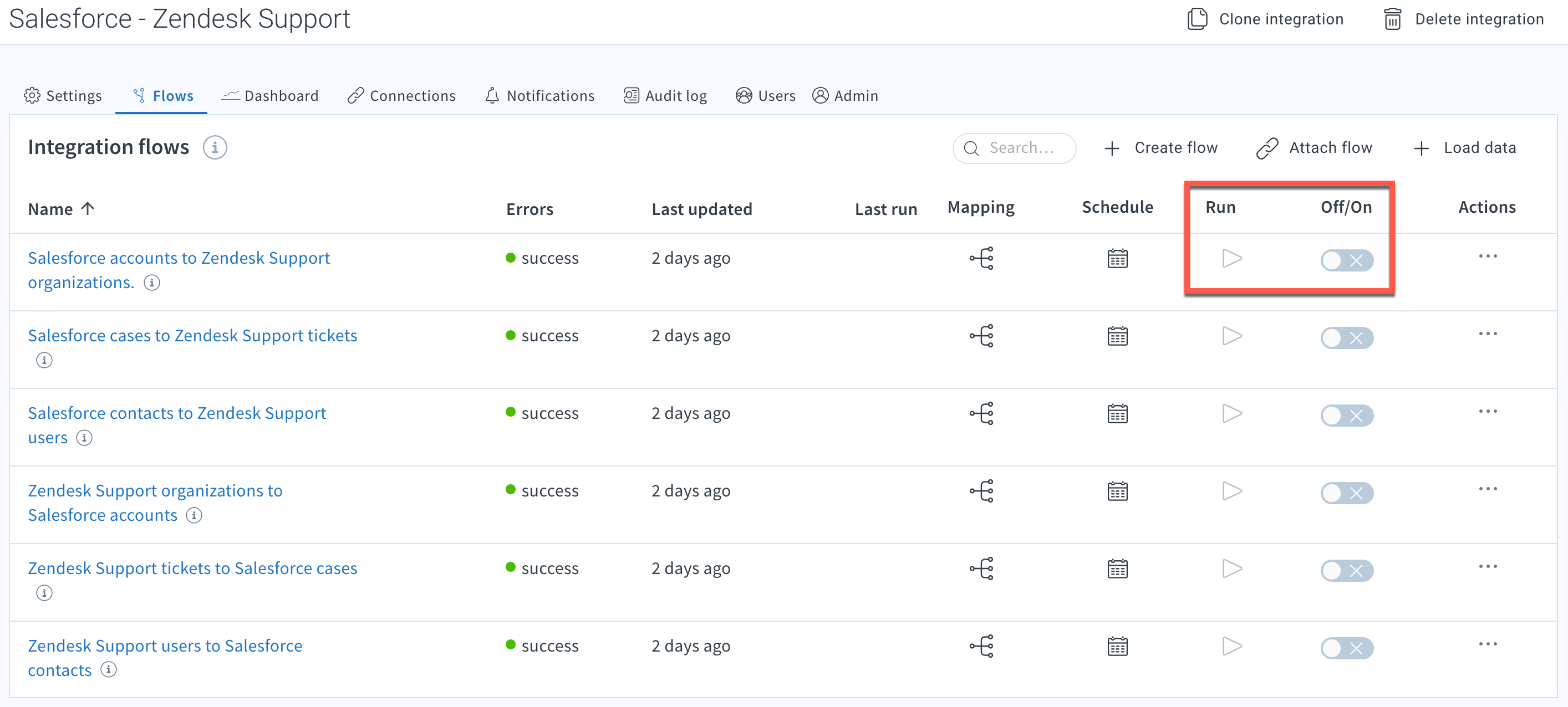Go to the Settings tab

(x=63, y=95)
